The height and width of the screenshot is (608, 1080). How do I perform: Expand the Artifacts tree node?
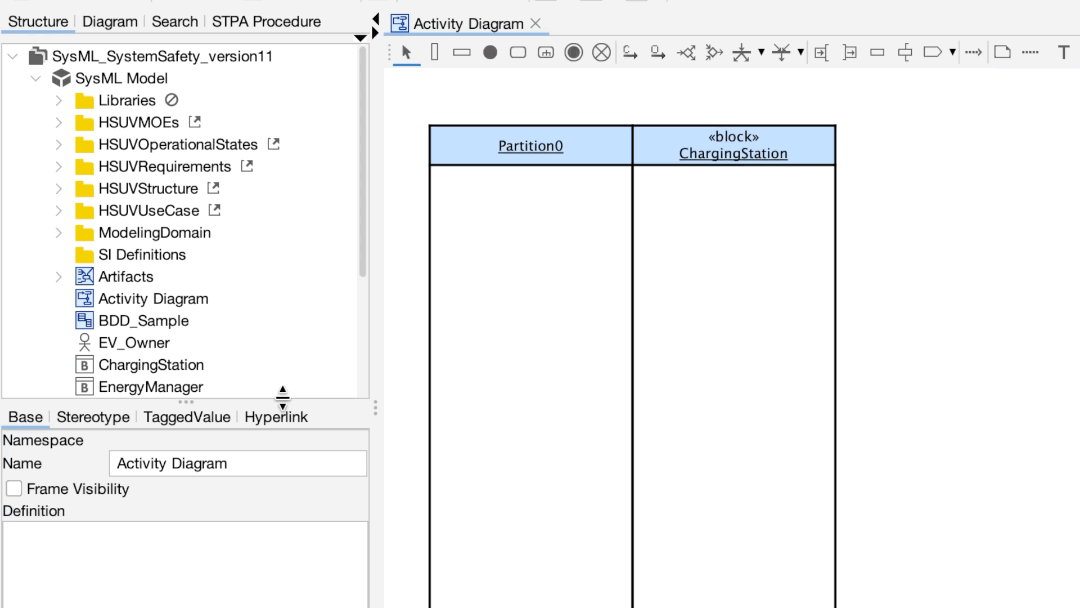(x=59, y=276)
